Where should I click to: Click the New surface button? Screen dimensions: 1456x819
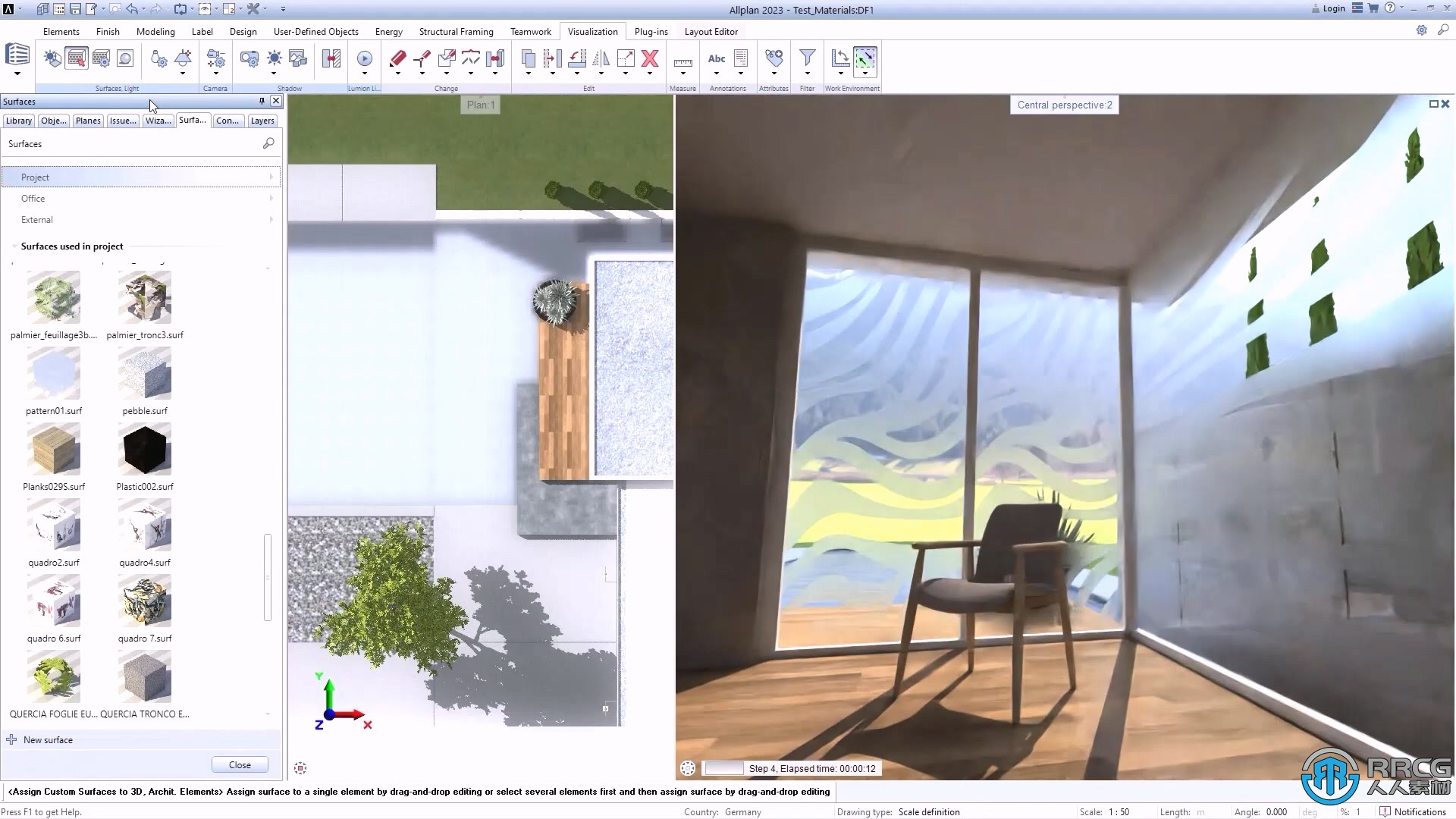click(x=47, y=740)
